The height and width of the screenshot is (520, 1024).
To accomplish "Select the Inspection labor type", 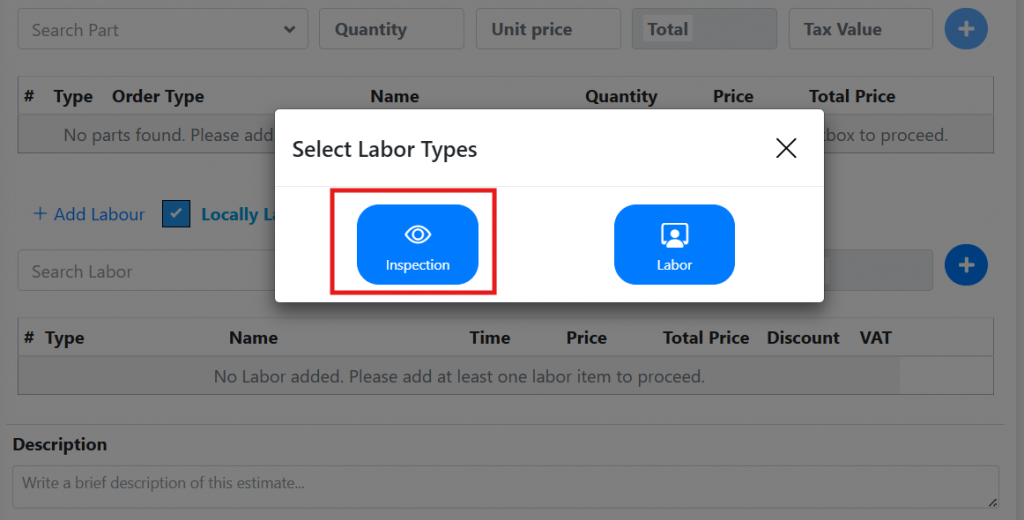I will 417,245.
